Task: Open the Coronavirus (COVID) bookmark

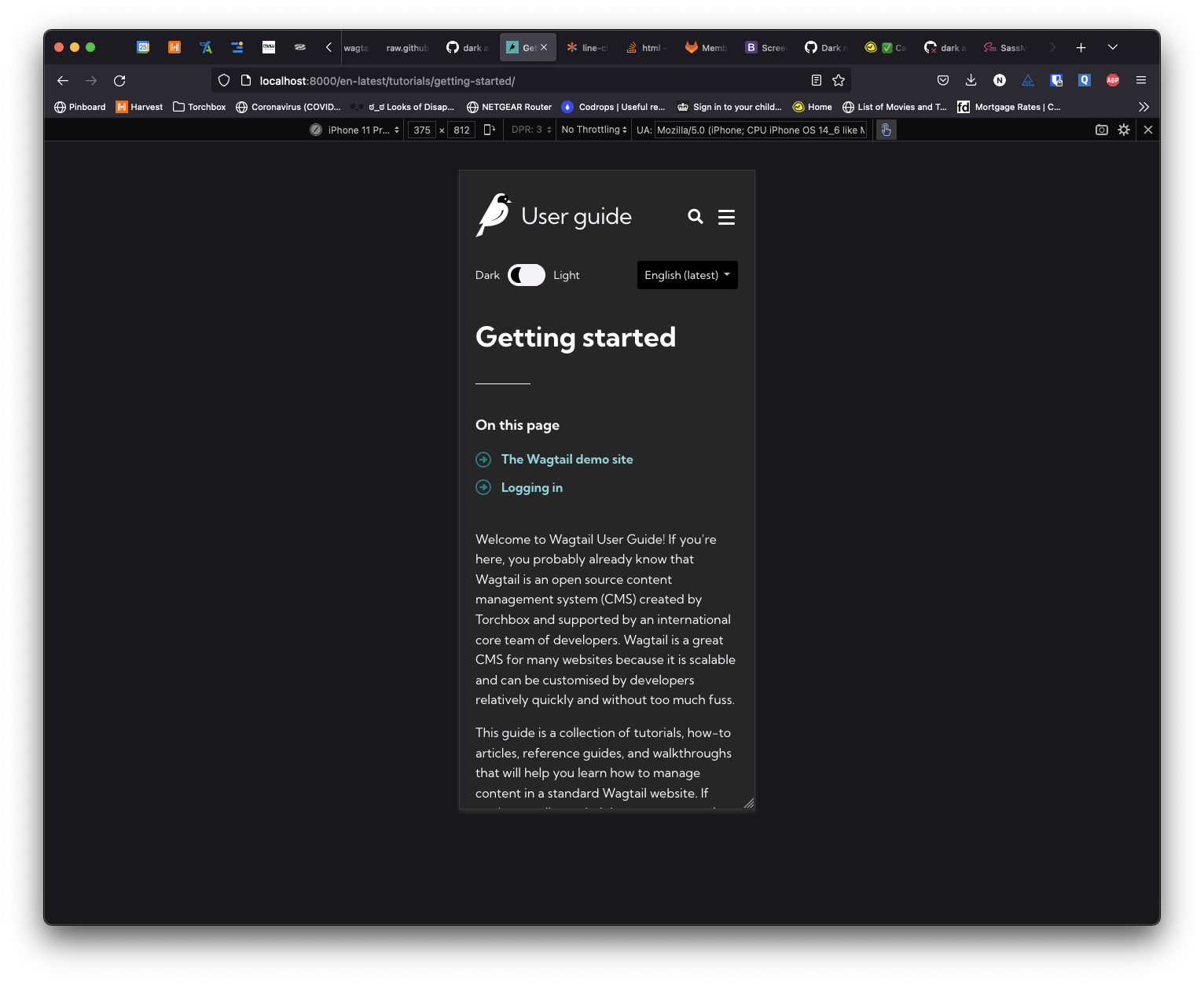Action: click(x=288, y=107)
